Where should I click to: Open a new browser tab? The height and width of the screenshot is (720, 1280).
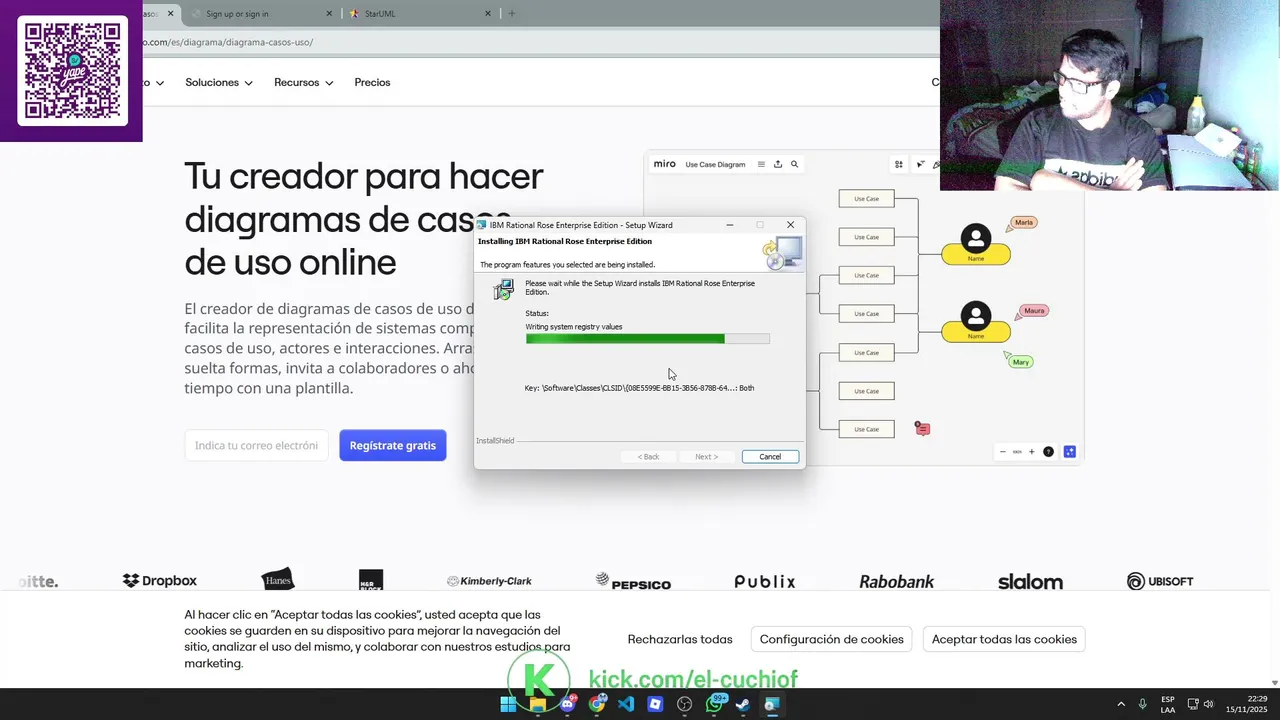[512, 14]
